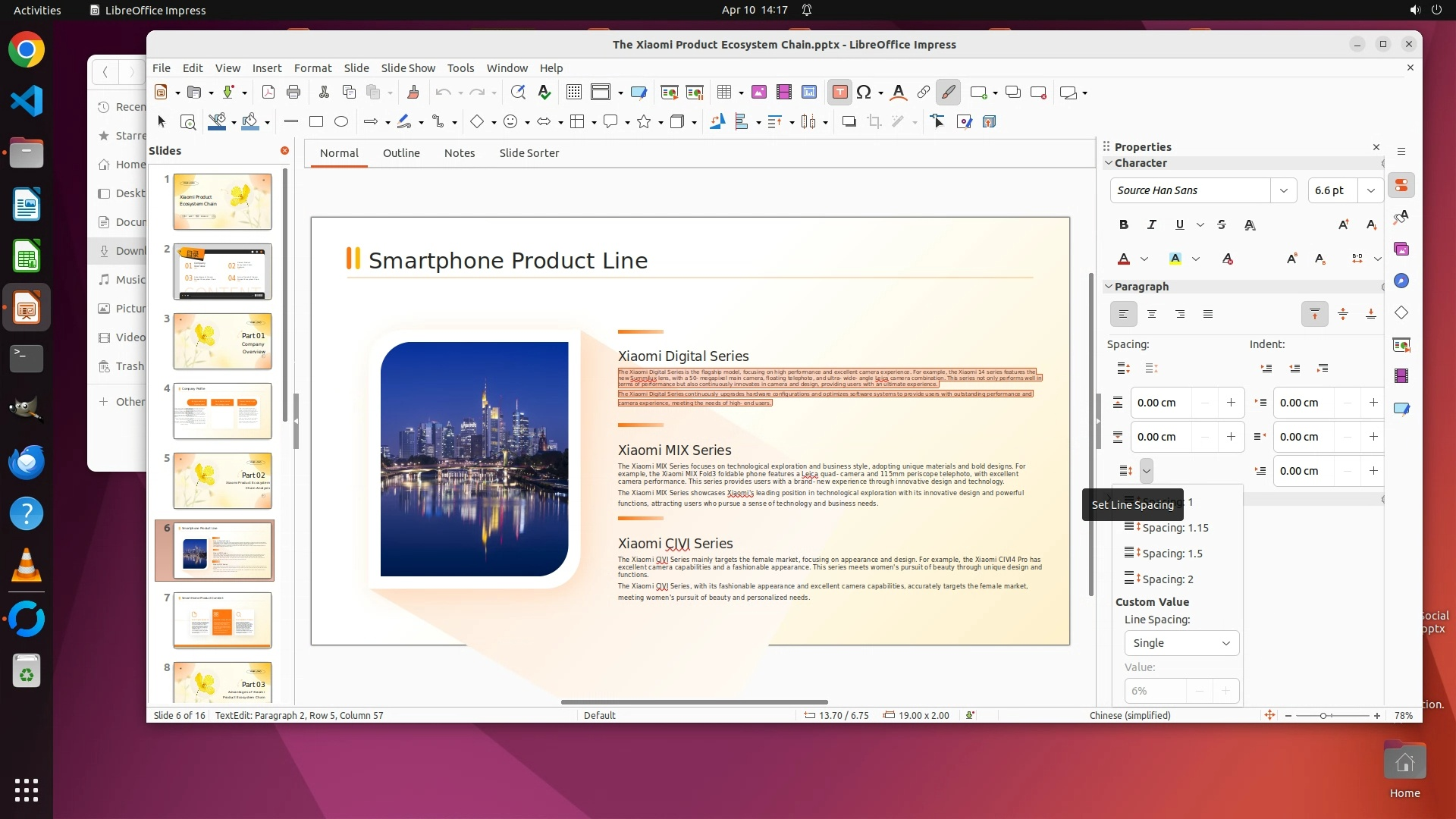Choose Spacing: 1.5 option
The width and height of the screenshot is (1456, 819).
(x=1172, y=554)
